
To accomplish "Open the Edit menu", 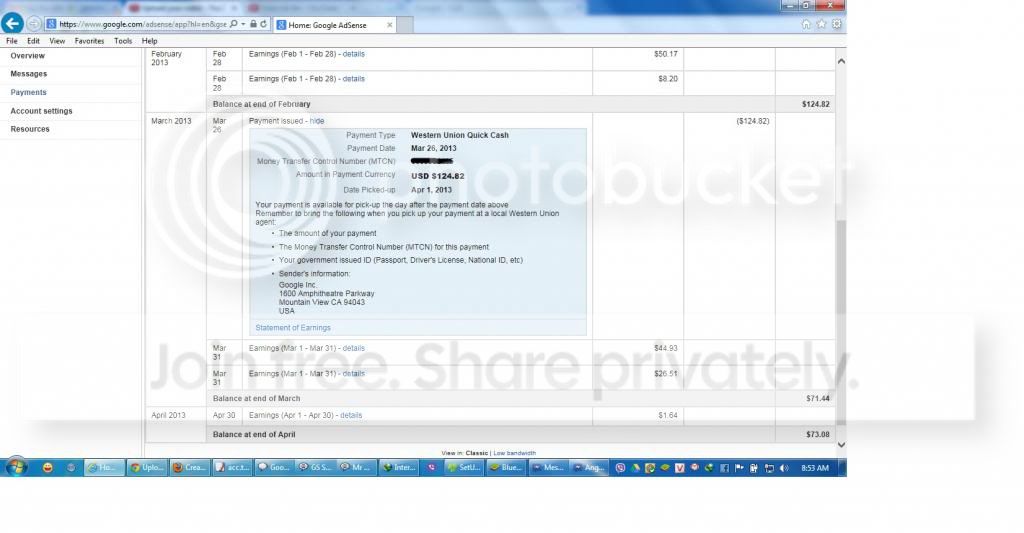I will pos(33,40).
